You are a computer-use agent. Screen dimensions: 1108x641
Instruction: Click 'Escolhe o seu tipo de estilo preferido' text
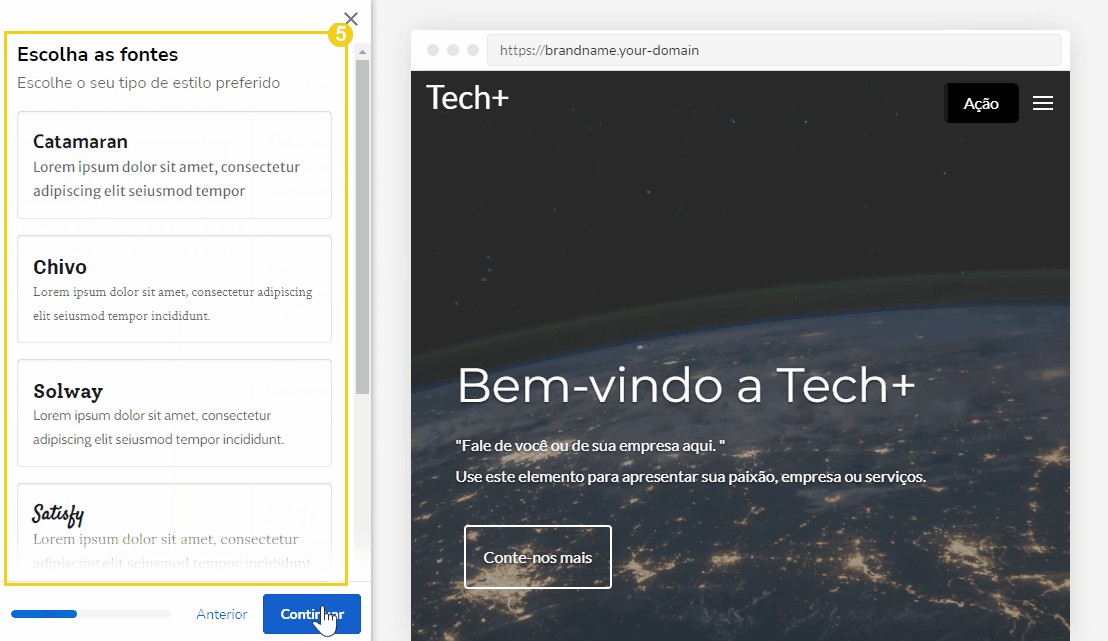pos(148,83)
